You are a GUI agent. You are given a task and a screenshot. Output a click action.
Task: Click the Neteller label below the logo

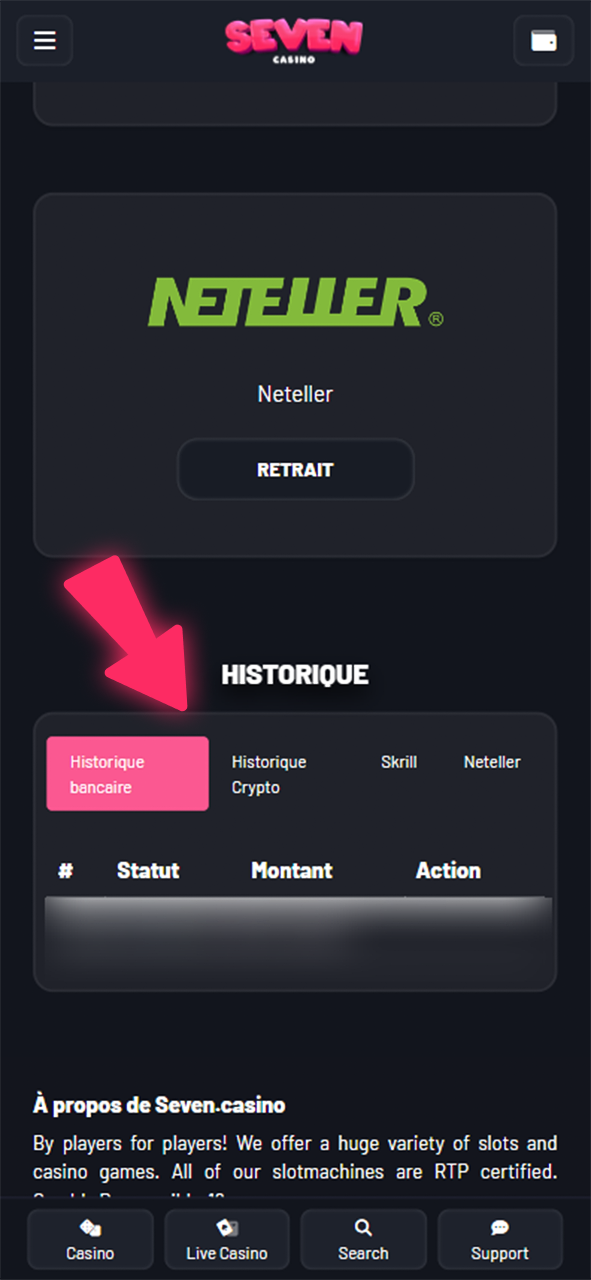click(x=295, y=394)
